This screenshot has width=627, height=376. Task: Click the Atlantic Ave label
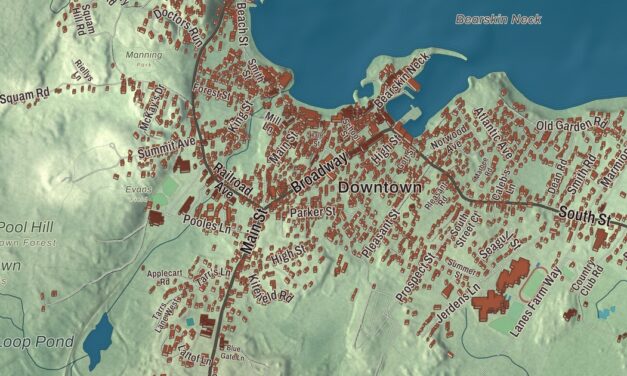(x=493, y=132)
